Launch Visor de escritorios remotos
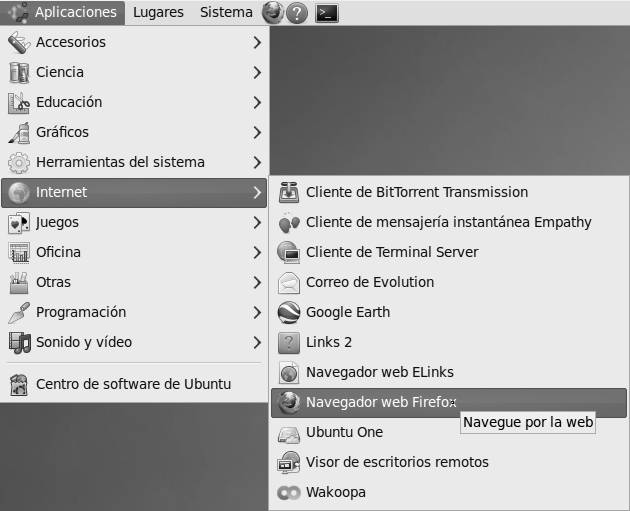 tap(397, 462)
